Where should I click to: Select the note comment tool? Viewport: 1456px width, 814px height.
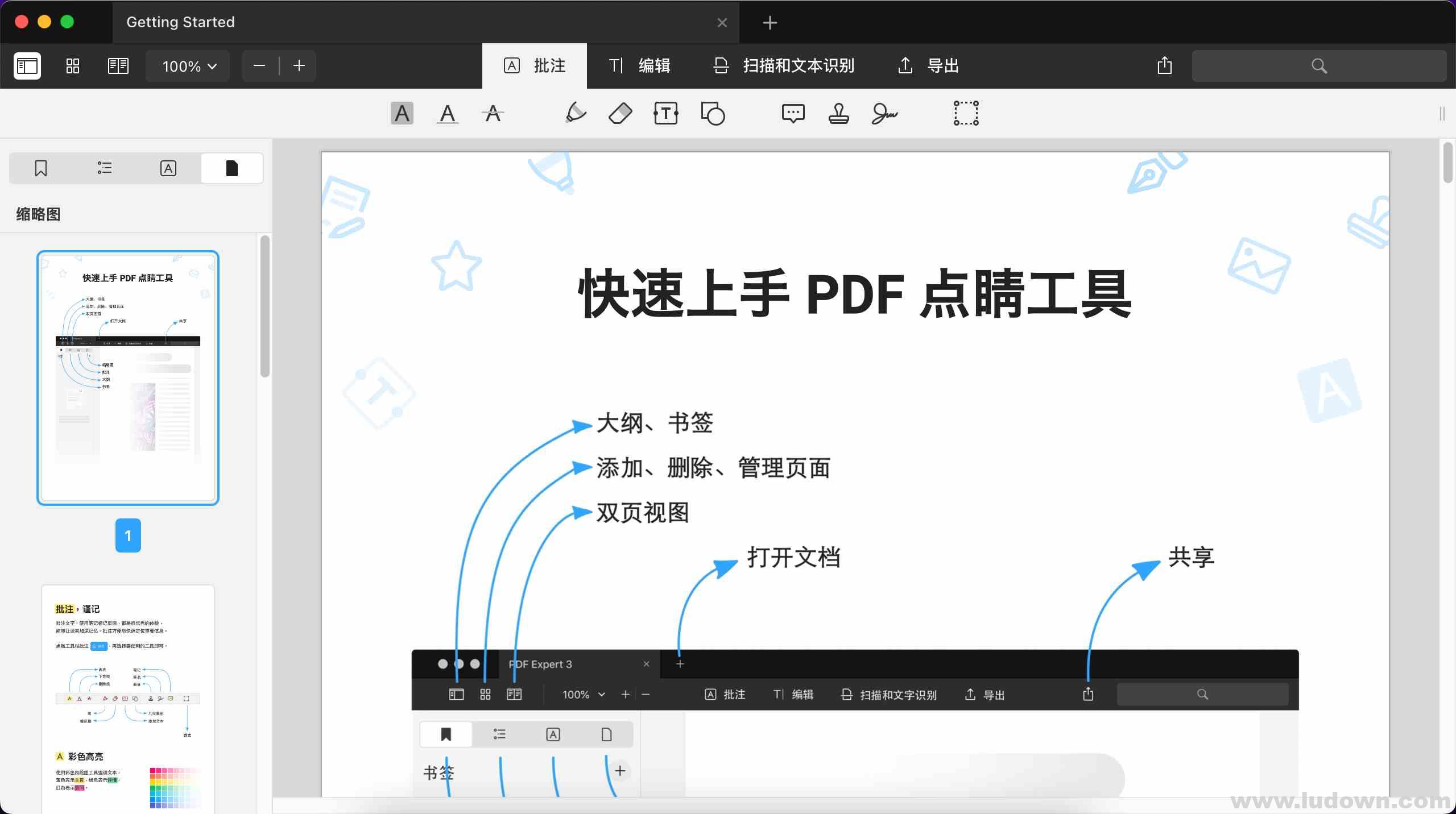793,113
